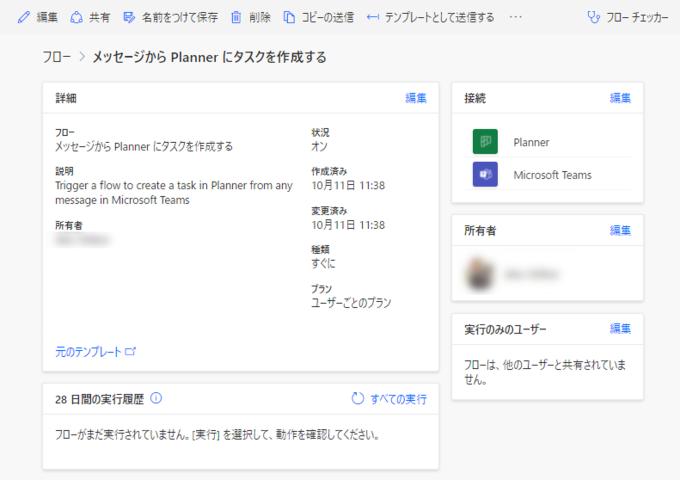Click the status value オン
This screenshot has width=680, height=480.
point(319,147)
